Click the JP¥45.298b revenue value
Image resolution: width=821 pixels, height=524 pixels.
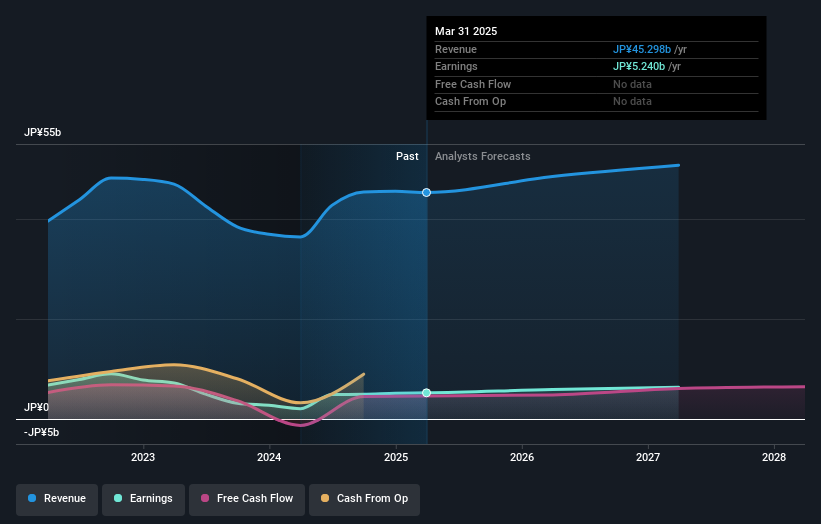(642, 49)
